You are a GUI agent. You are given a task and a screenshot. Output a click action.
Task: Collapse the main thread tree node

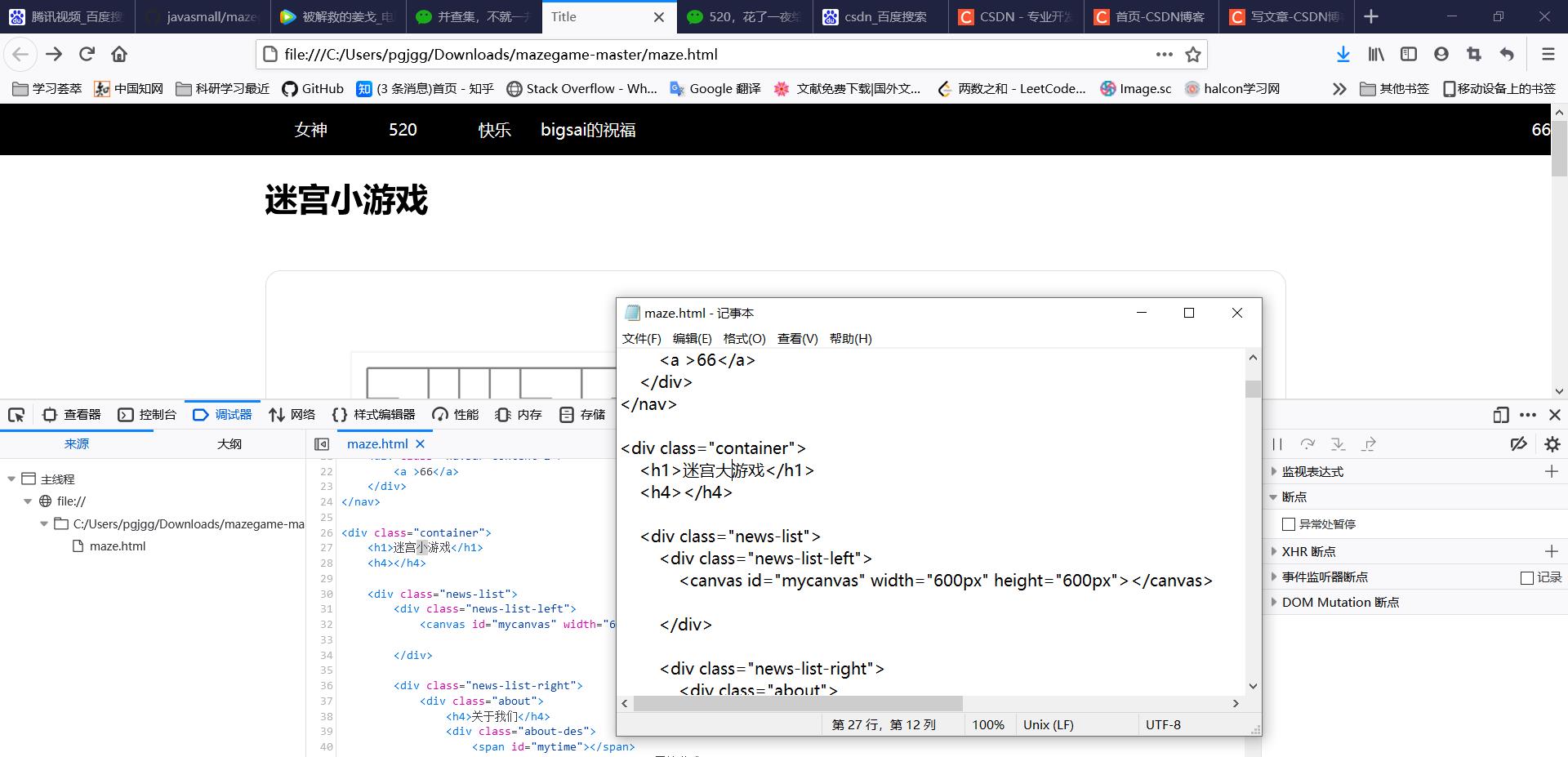[x=11, y=479]
